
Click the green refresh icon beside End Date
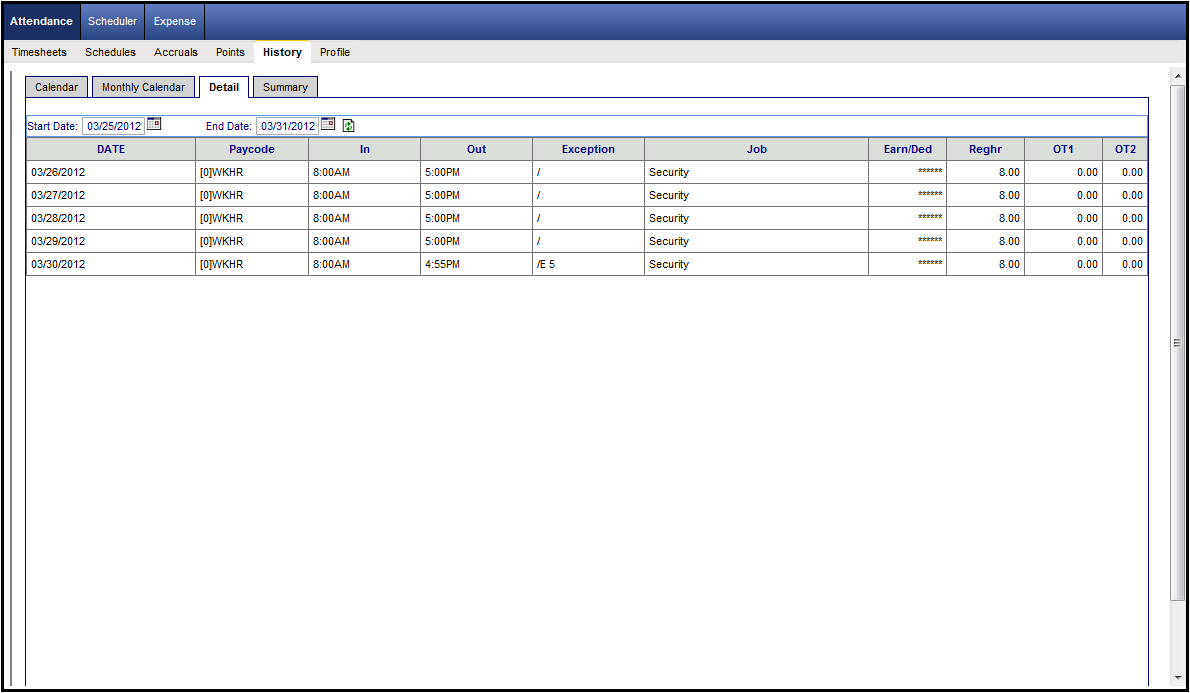click(347, 125)
